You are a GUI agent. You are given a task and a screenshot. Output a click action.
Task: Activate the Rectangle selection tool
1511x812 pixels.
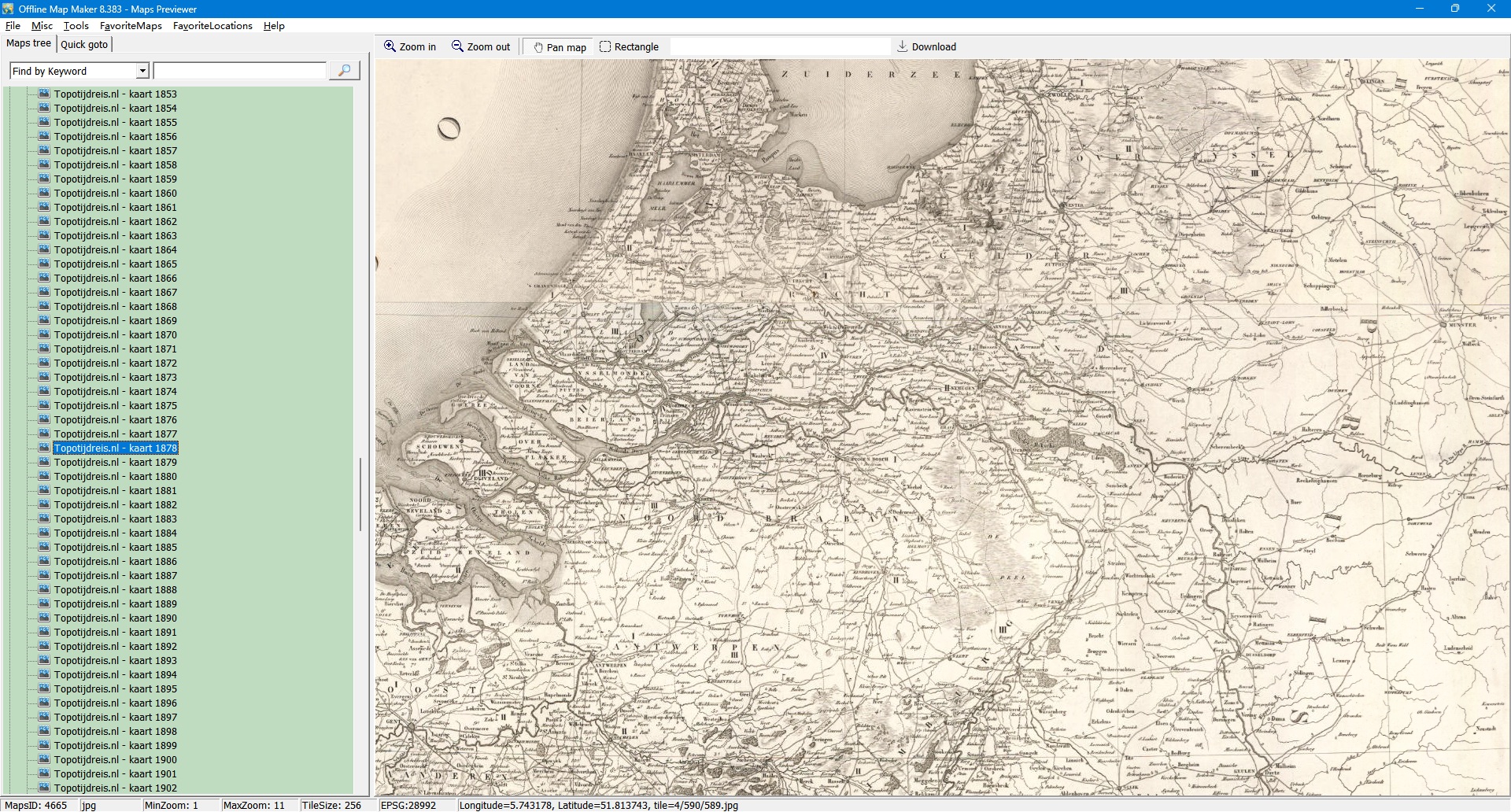[604, 46]
